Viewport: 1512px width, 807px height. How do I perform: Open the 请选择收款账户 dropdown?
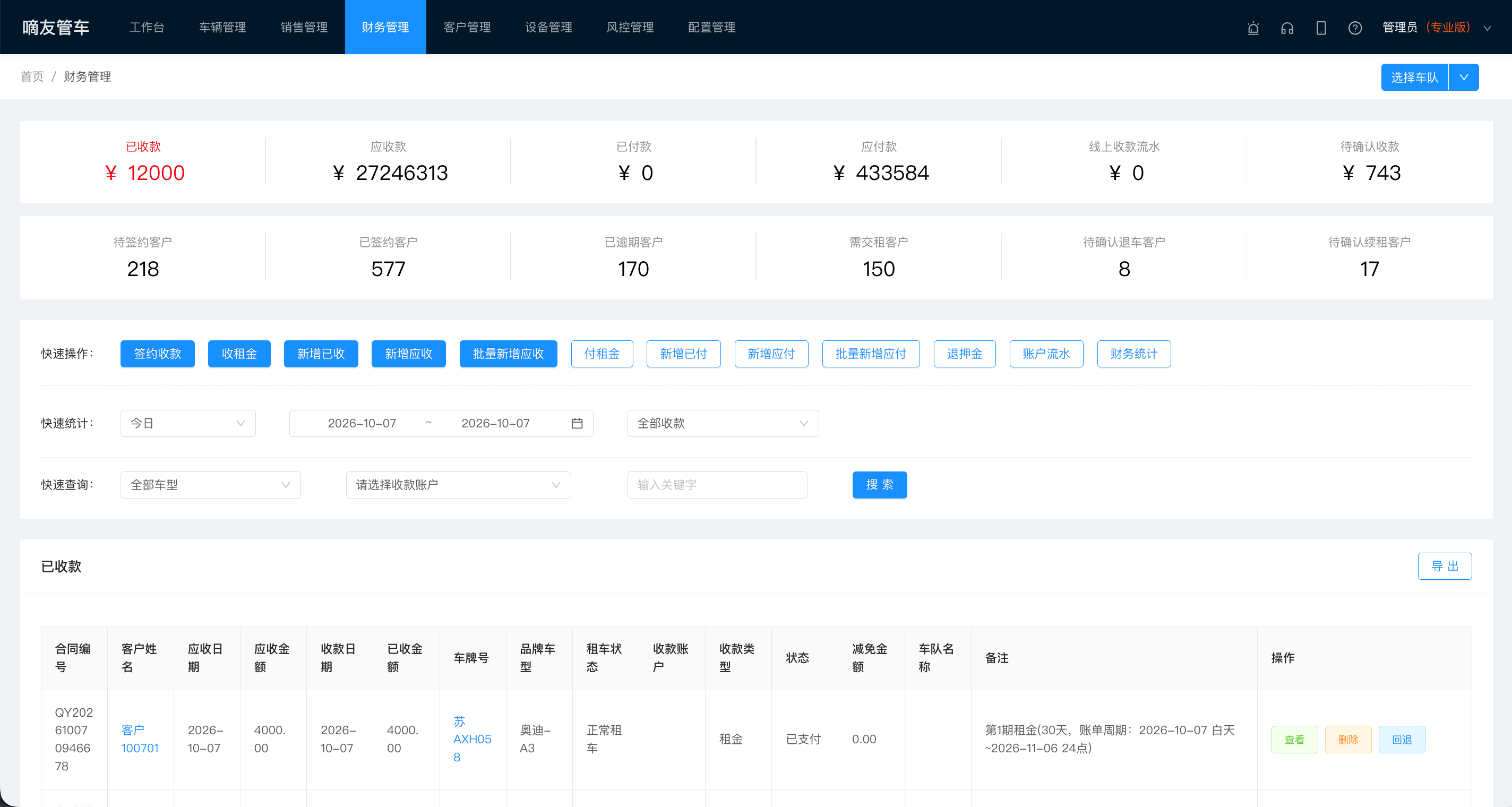click(x=458, y=485)
